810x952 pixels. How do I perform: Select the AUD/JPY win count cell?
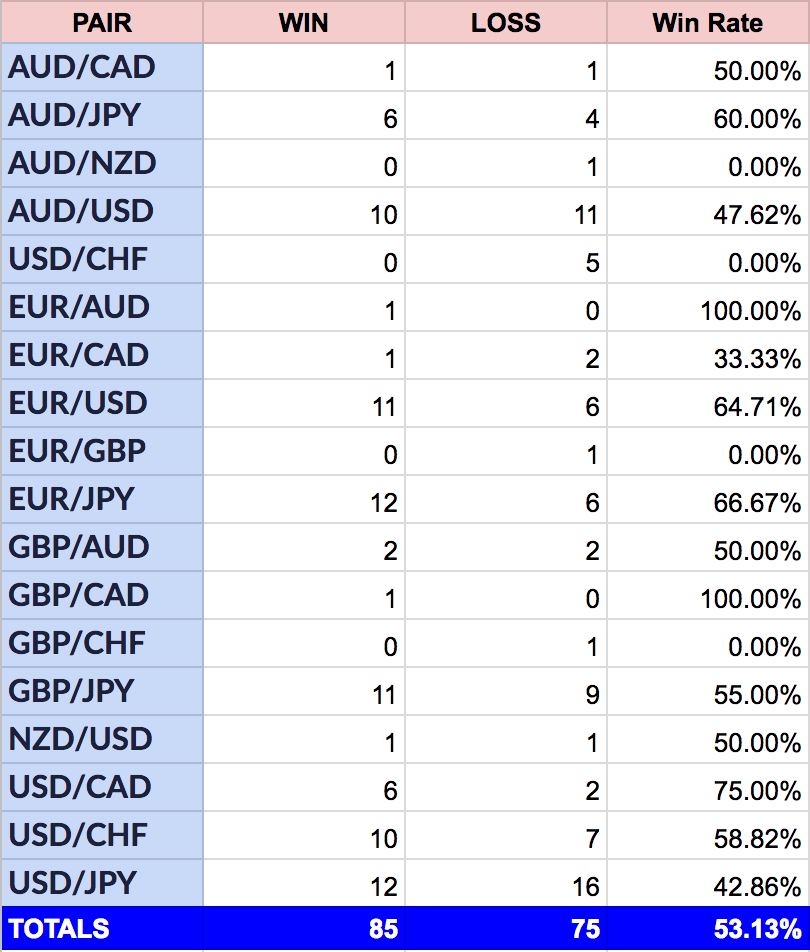click(x=304, y=115)
